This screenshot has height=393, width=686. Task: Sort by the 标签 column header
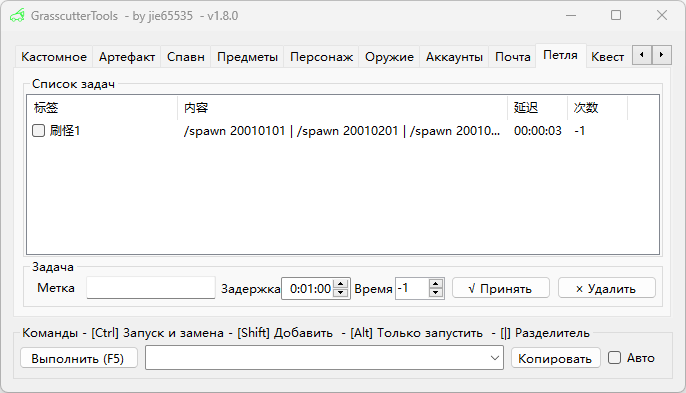102,108
